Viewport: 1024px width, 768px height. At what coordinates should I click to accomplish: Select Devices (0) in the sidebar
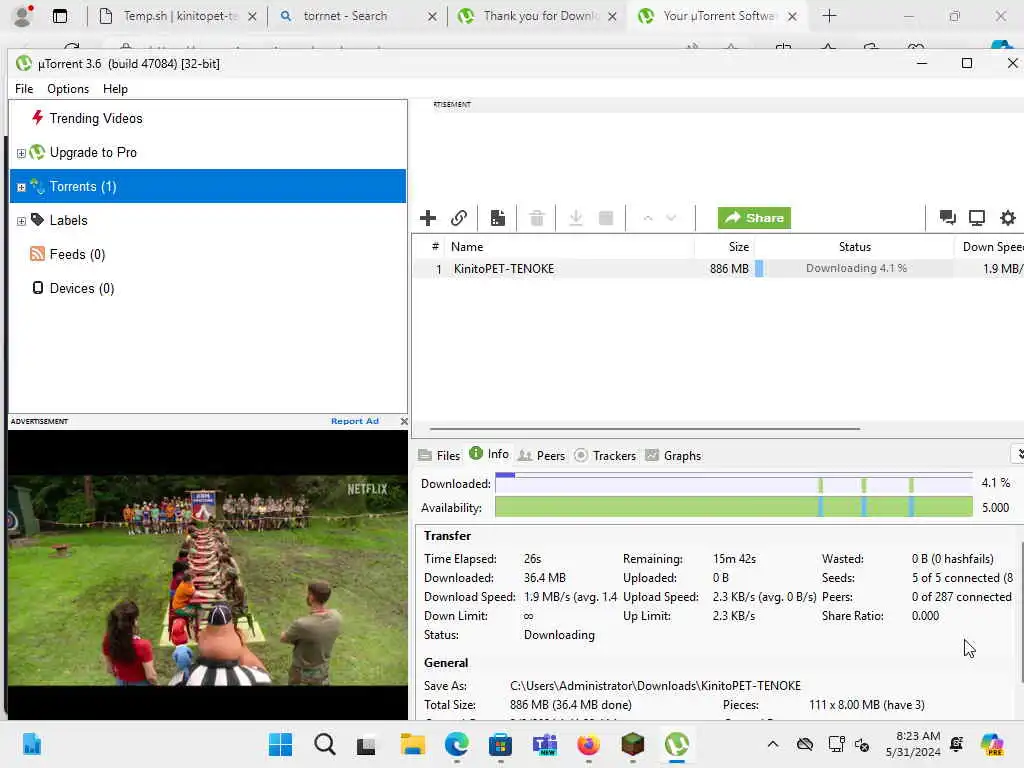[82, 288]
